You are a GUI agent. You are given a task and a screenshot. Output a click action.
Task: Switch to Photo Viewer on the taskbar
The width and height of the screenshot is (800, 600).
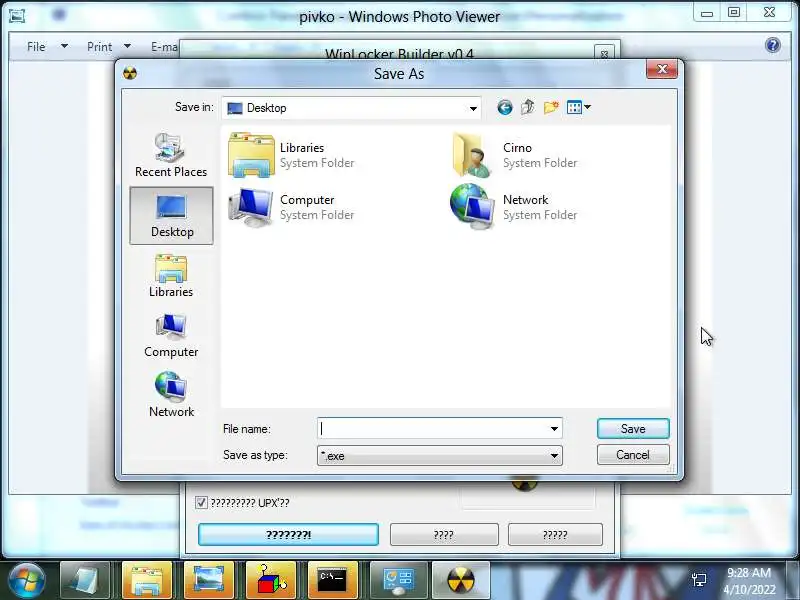209,581
